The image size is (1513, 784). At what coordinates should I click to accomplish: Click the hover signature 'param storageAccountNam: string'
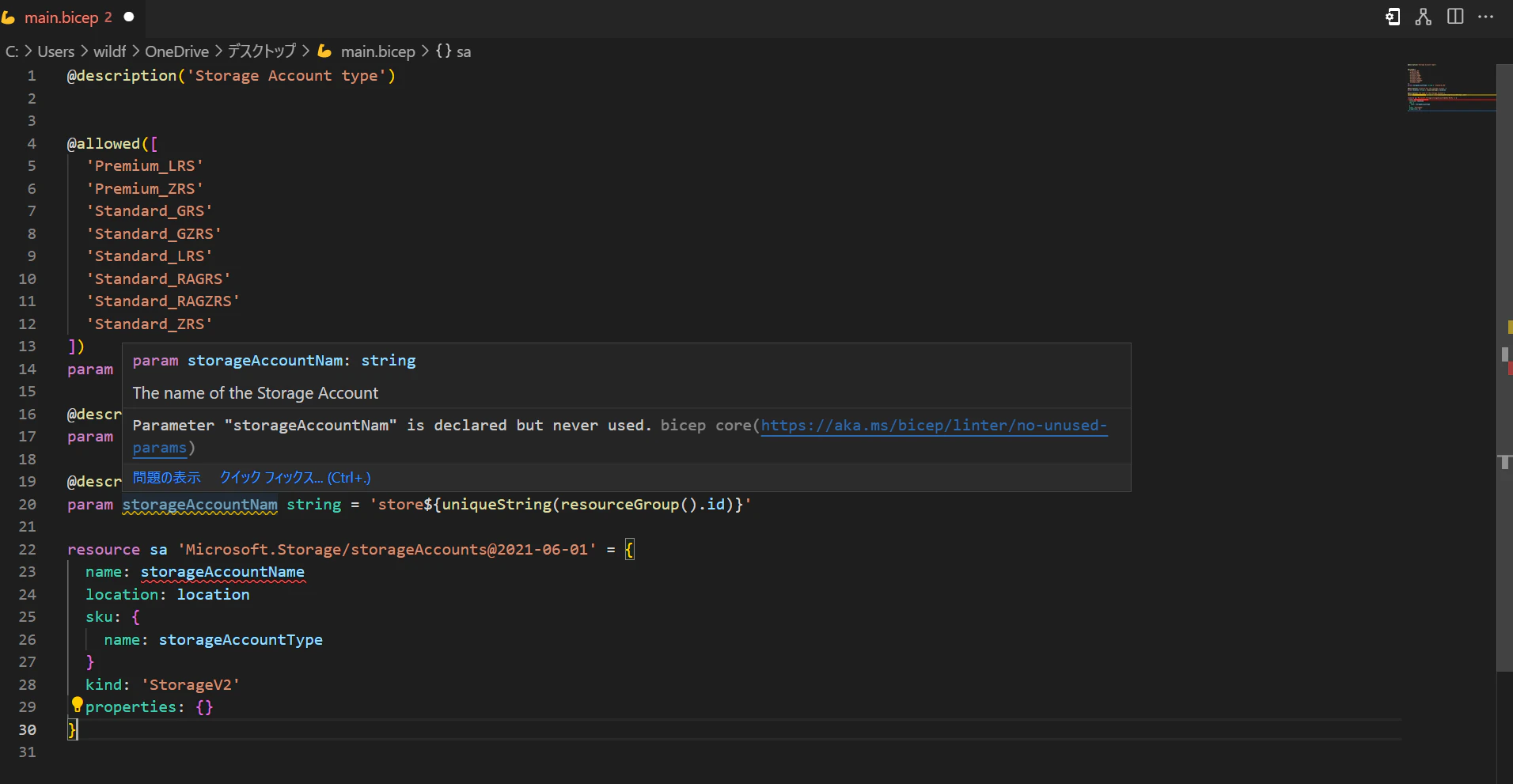click(x=274, y=361)
